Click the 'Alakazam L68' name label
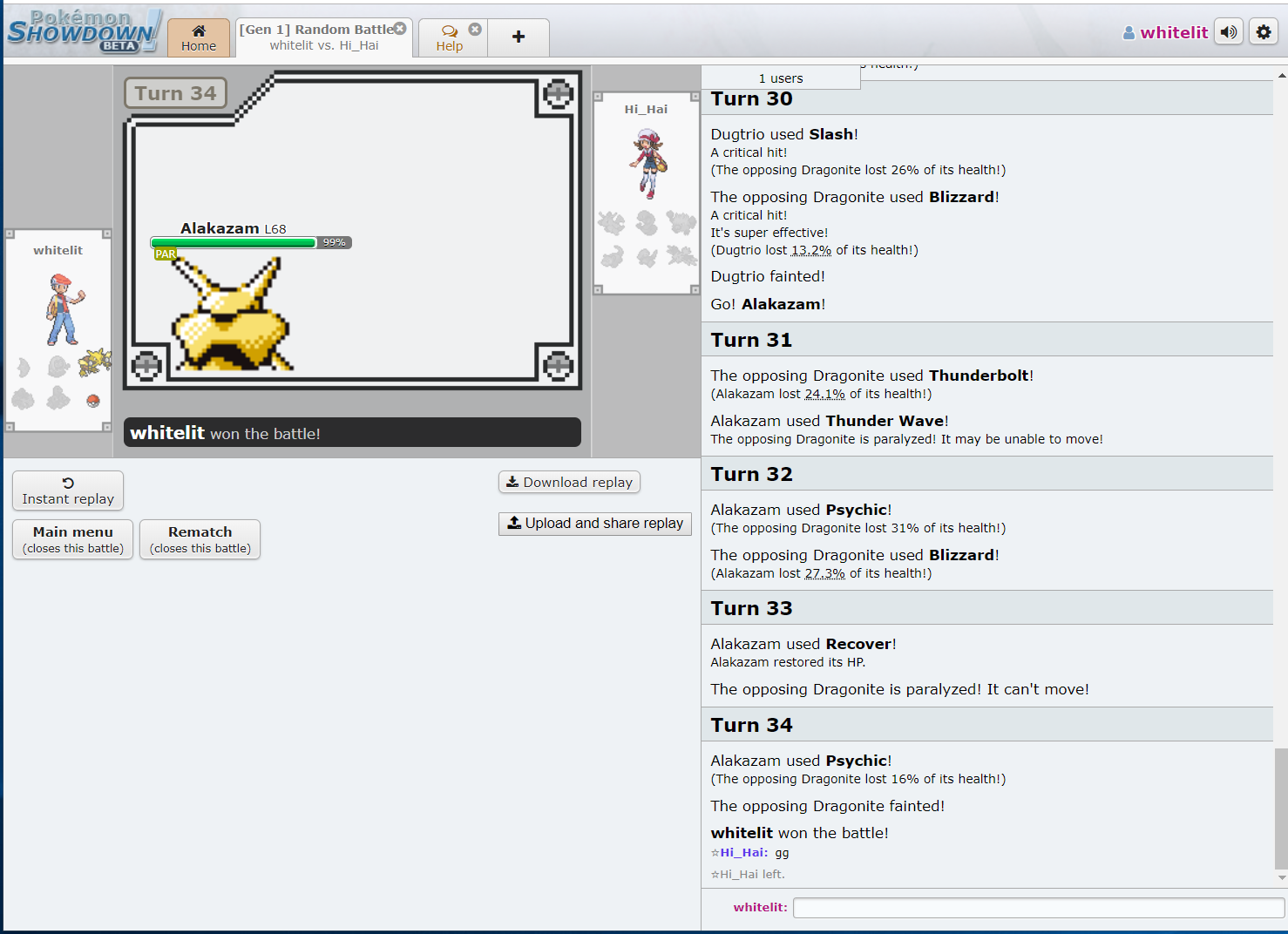 click(233, 228)
